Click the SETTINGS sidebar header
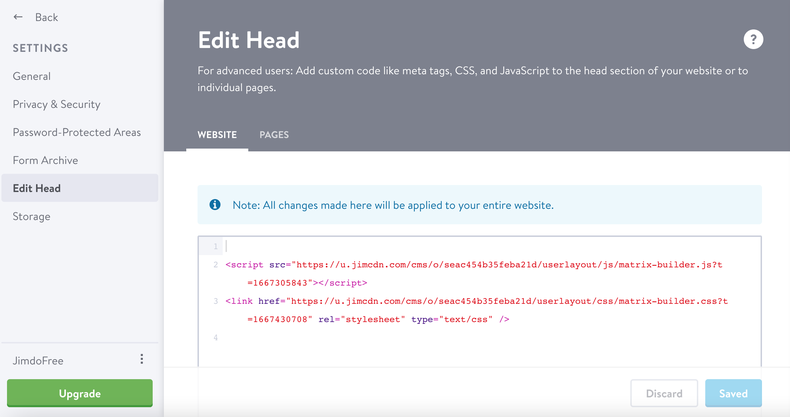The image size is (790, 417). coord(40,48)
